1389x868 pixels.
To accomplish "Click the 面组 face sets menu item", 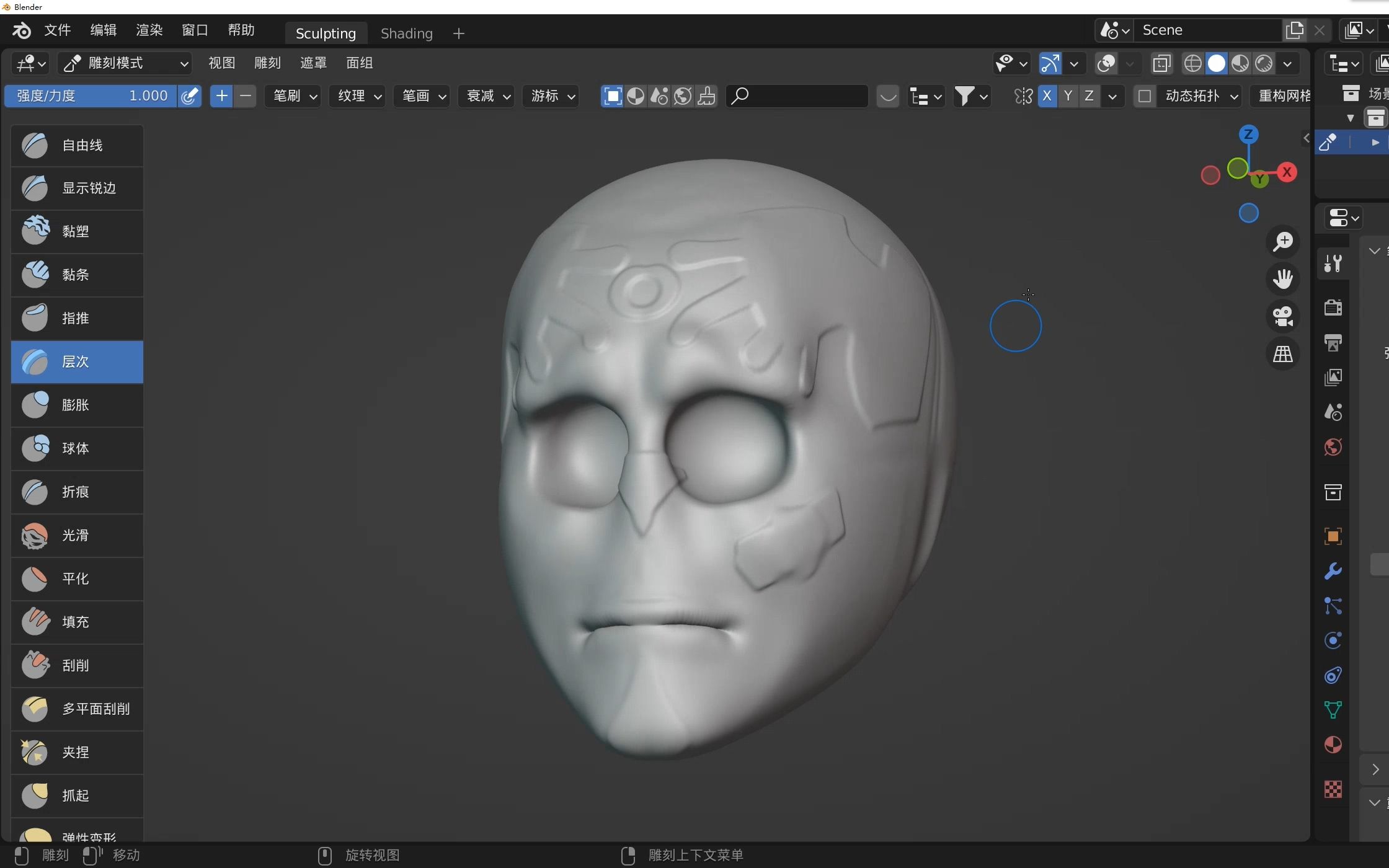I will pyautogui.click(x=359, y=63).
